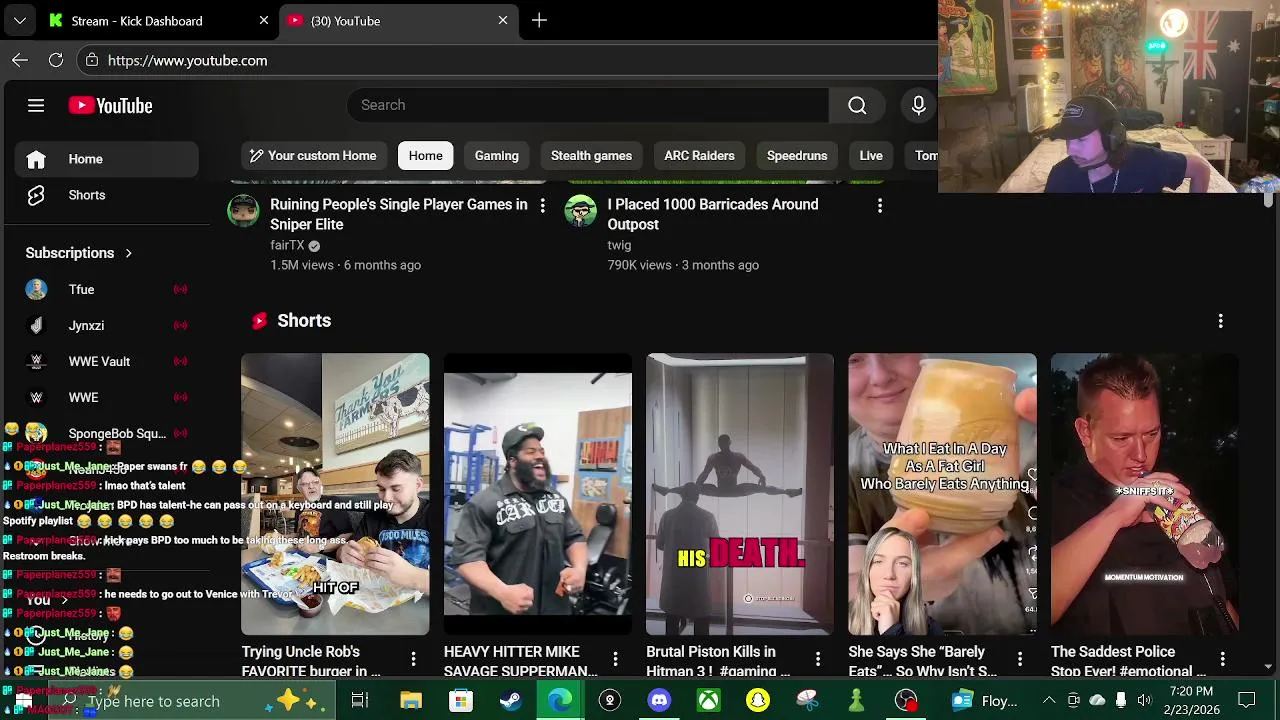Open chess pawn app on taskbar
The height and width of the screenshot is (720, 1280).
(x=856, y=700)
